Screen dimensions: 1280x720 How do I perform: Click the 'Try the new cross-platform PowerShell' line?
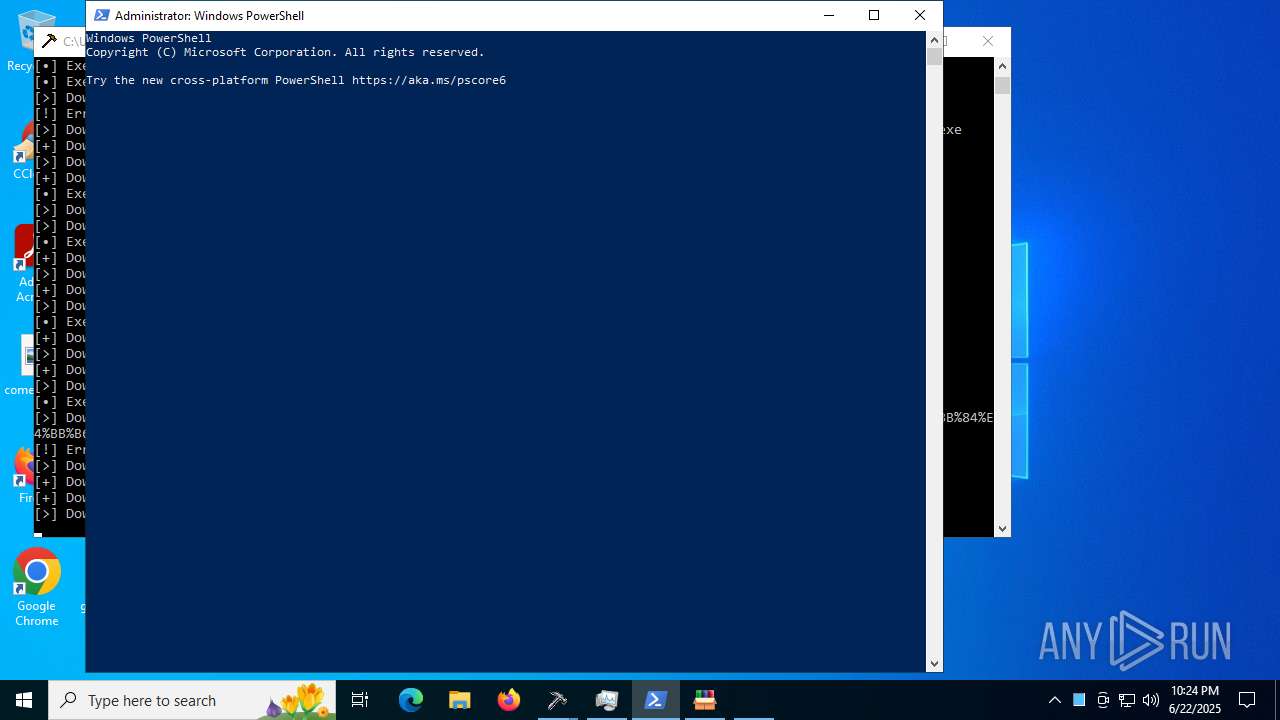[x=296, y=80]
